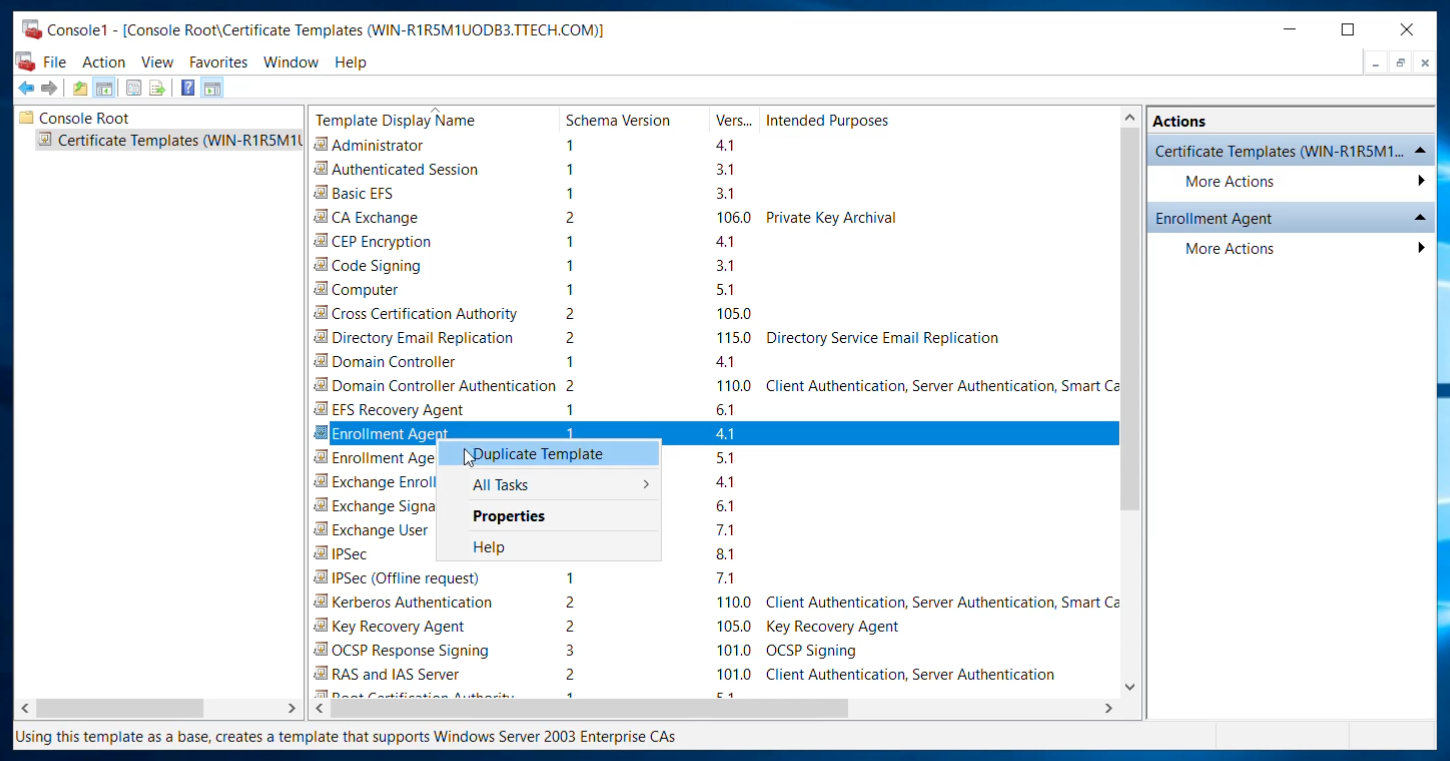The width and height of the screenshot is (1450, 761).
Task: Click the template list scroll down arrow
Action: 1130,687
